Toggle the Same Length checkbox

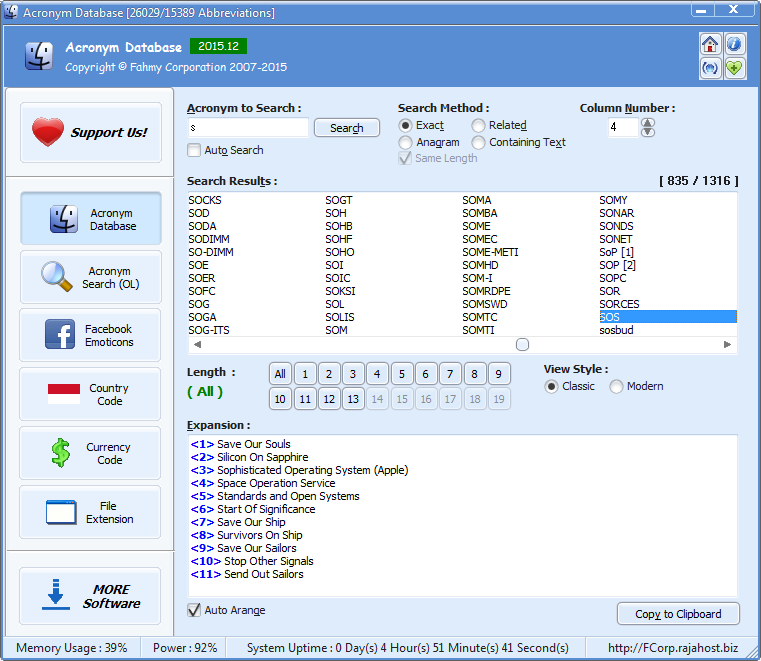(405, 158)
